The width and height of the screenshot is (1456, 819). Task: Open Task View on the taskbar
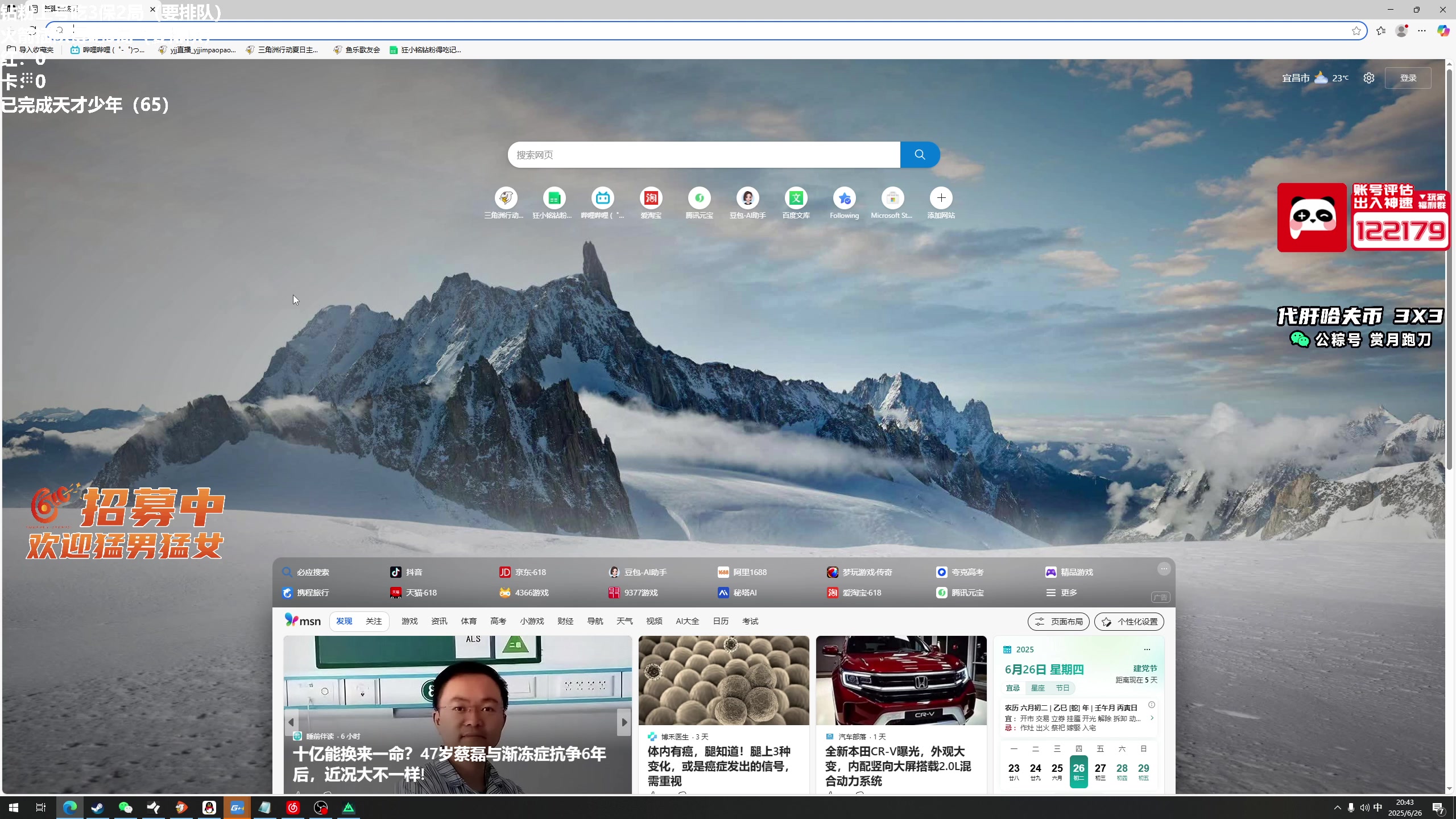[41, 807]
